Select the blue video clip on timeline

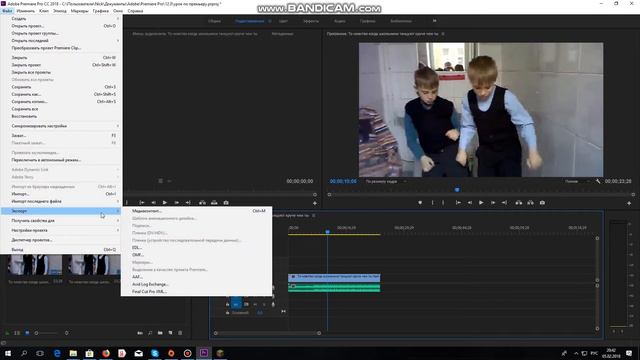click(x=334, y=278)
